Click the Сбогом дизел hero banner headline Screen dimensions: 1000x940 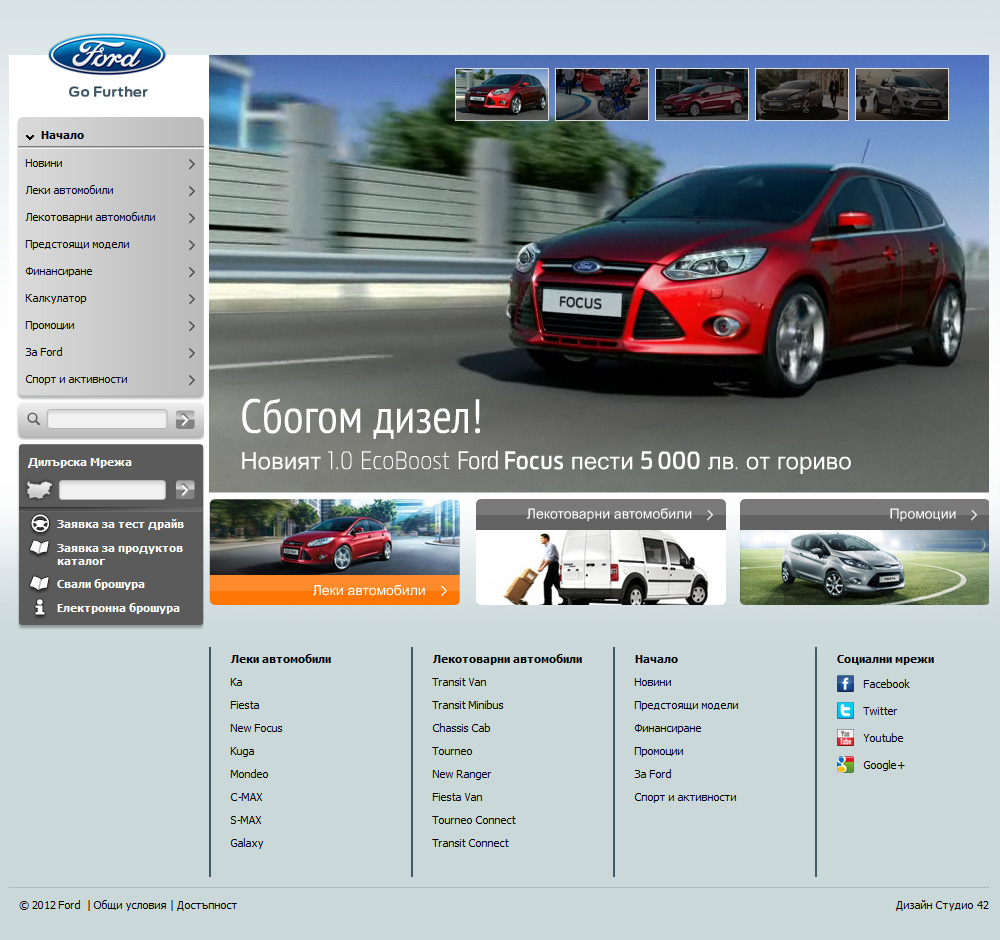tap(361, 417)
